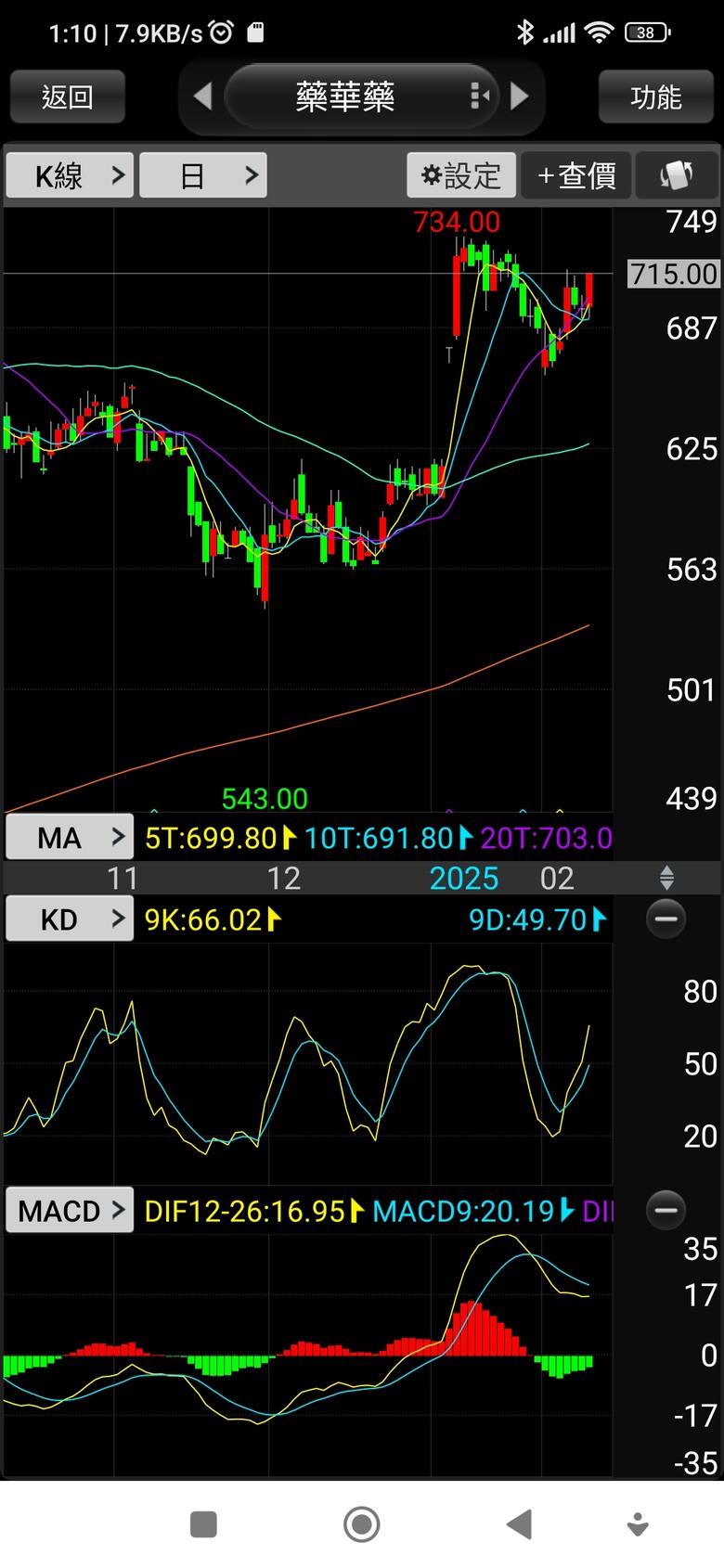Tap 返回 back button
The image size is (724, 1568).
click(68, 96)
